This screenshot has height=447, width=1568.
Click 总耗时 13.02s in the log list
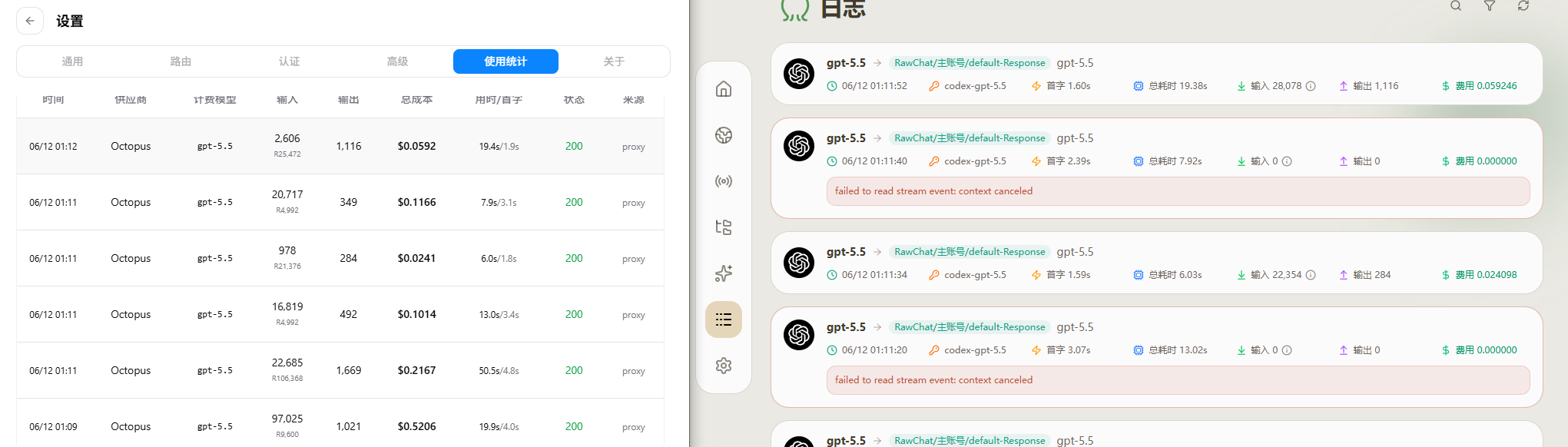[1171, 350]
